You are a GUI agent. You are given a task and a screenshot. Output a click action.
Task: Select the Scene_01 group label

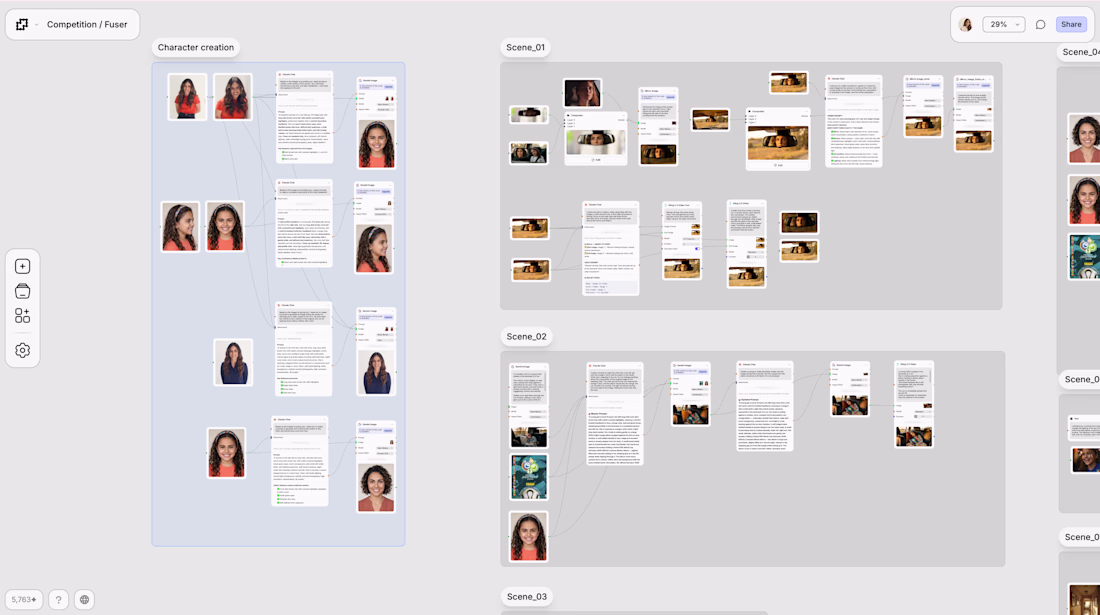[x=525, y=48]
